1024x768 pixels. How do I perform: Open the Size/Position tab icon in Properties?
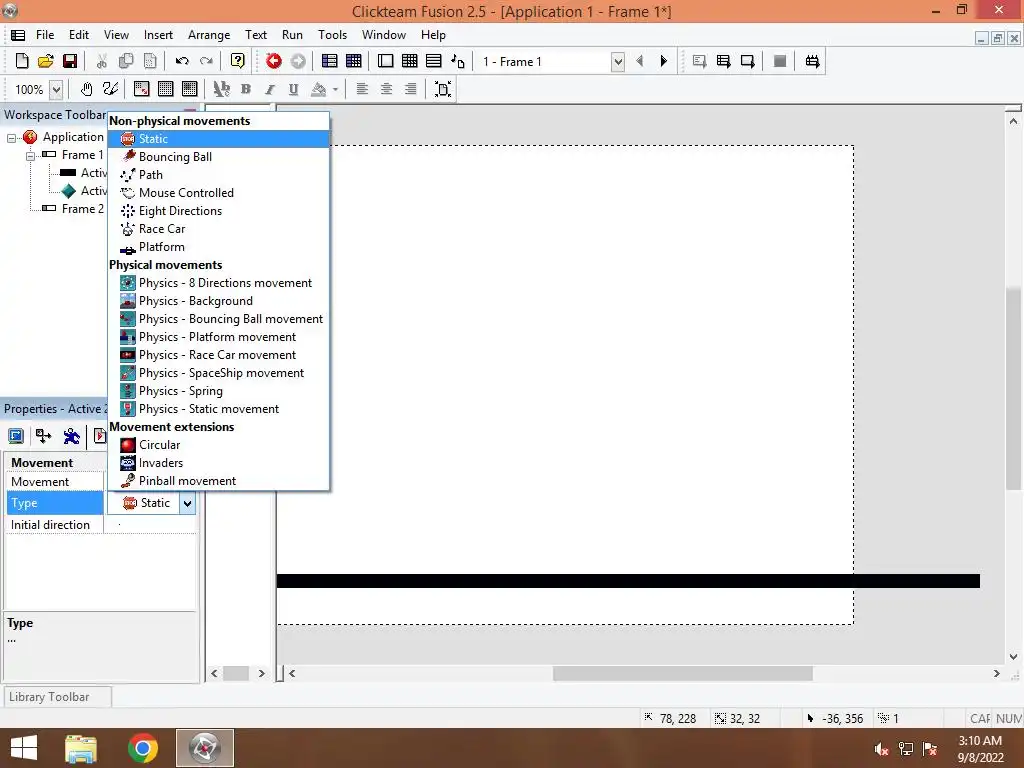(x=44, y=436)
